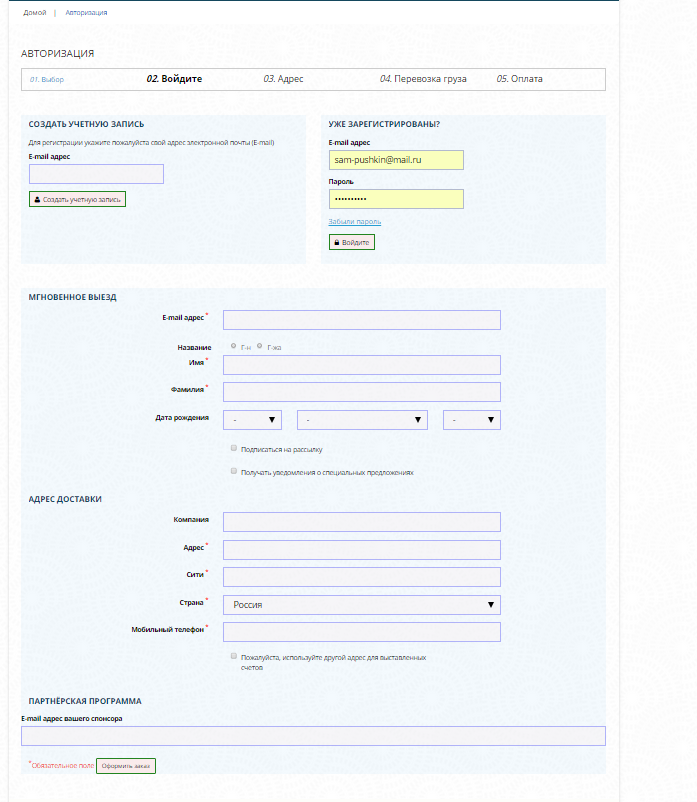This screenshot has width=697, height=802.
Task: Focus the Компания input field
Action: pos(362,522)
